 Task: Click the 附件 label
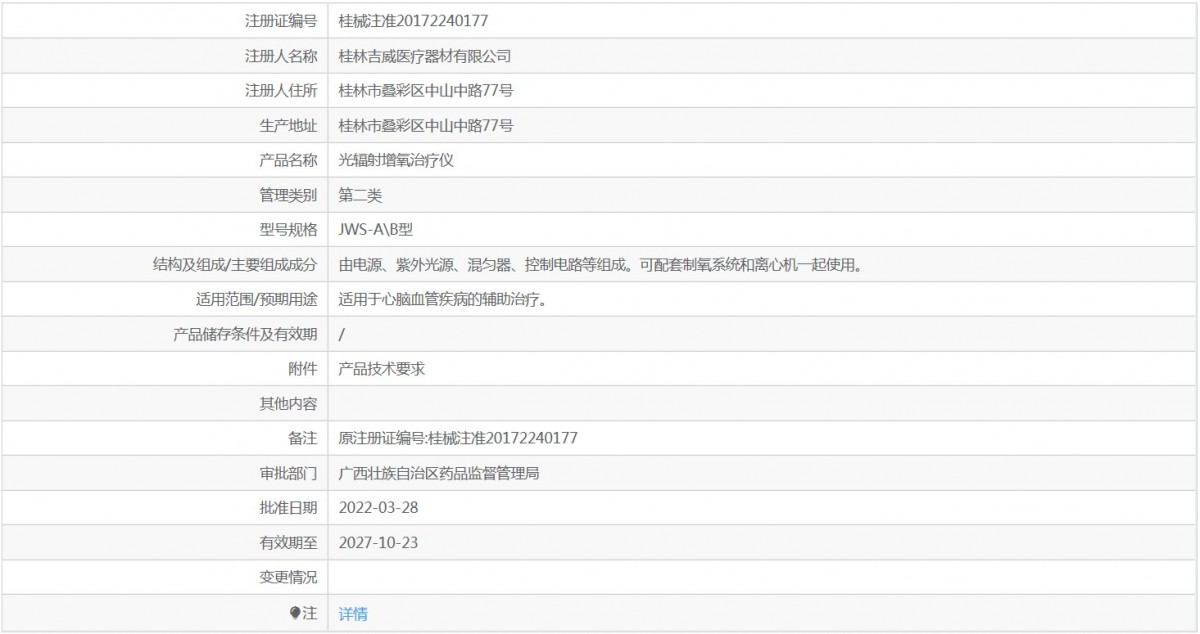coord(303,368)
